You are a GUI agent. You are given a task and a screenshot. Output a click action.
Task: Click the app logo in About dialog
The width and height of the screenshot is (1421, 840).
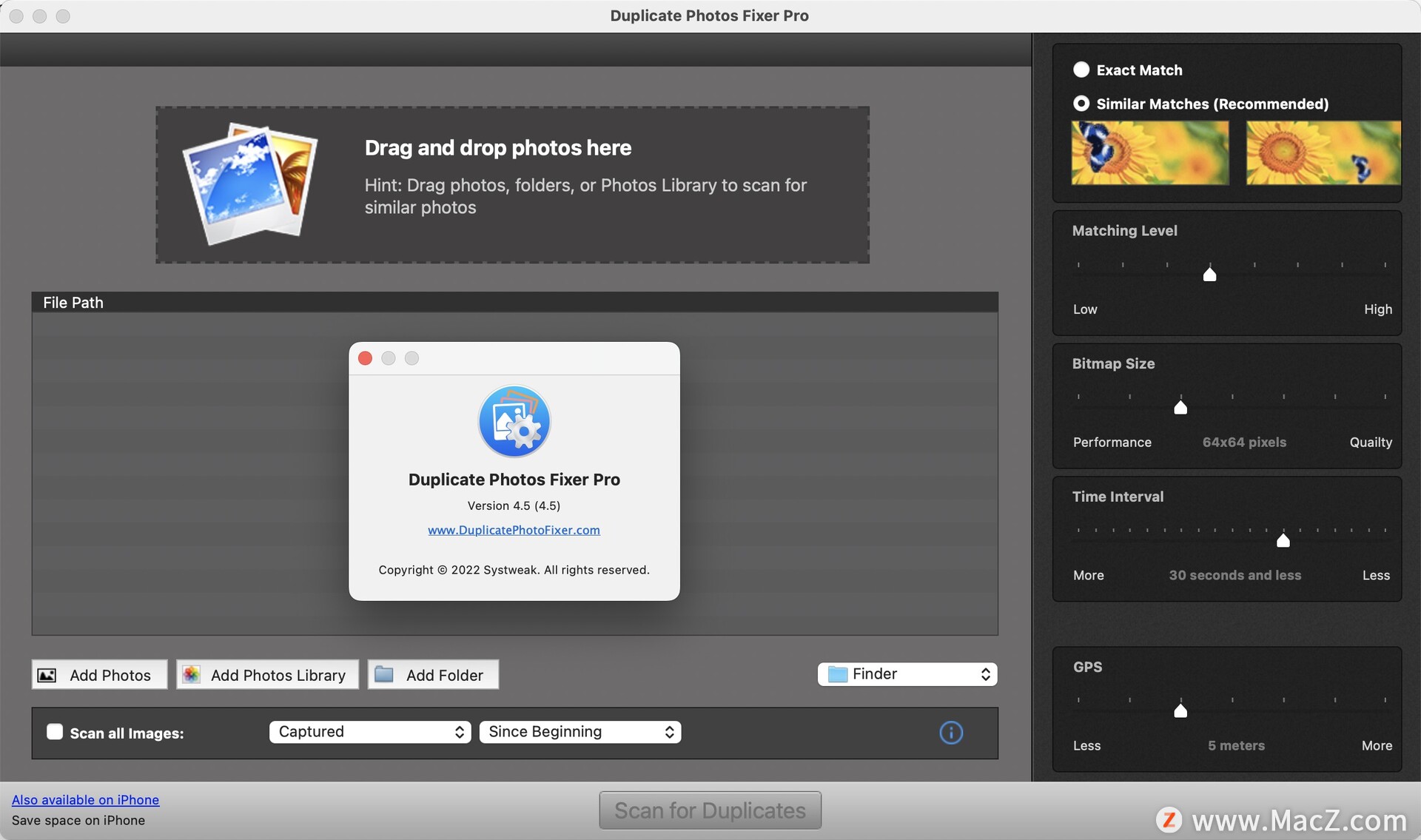[x=514, y=421]
